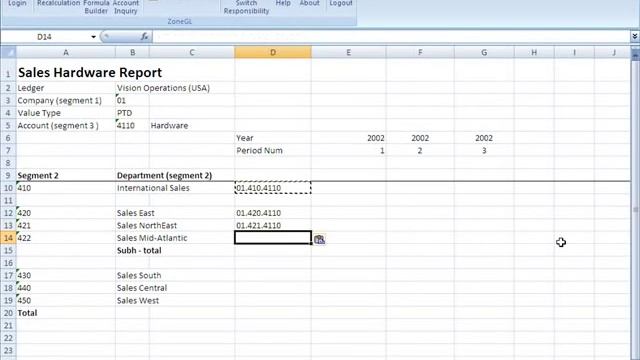Click Logout in the ribbon

coord(341,3)
